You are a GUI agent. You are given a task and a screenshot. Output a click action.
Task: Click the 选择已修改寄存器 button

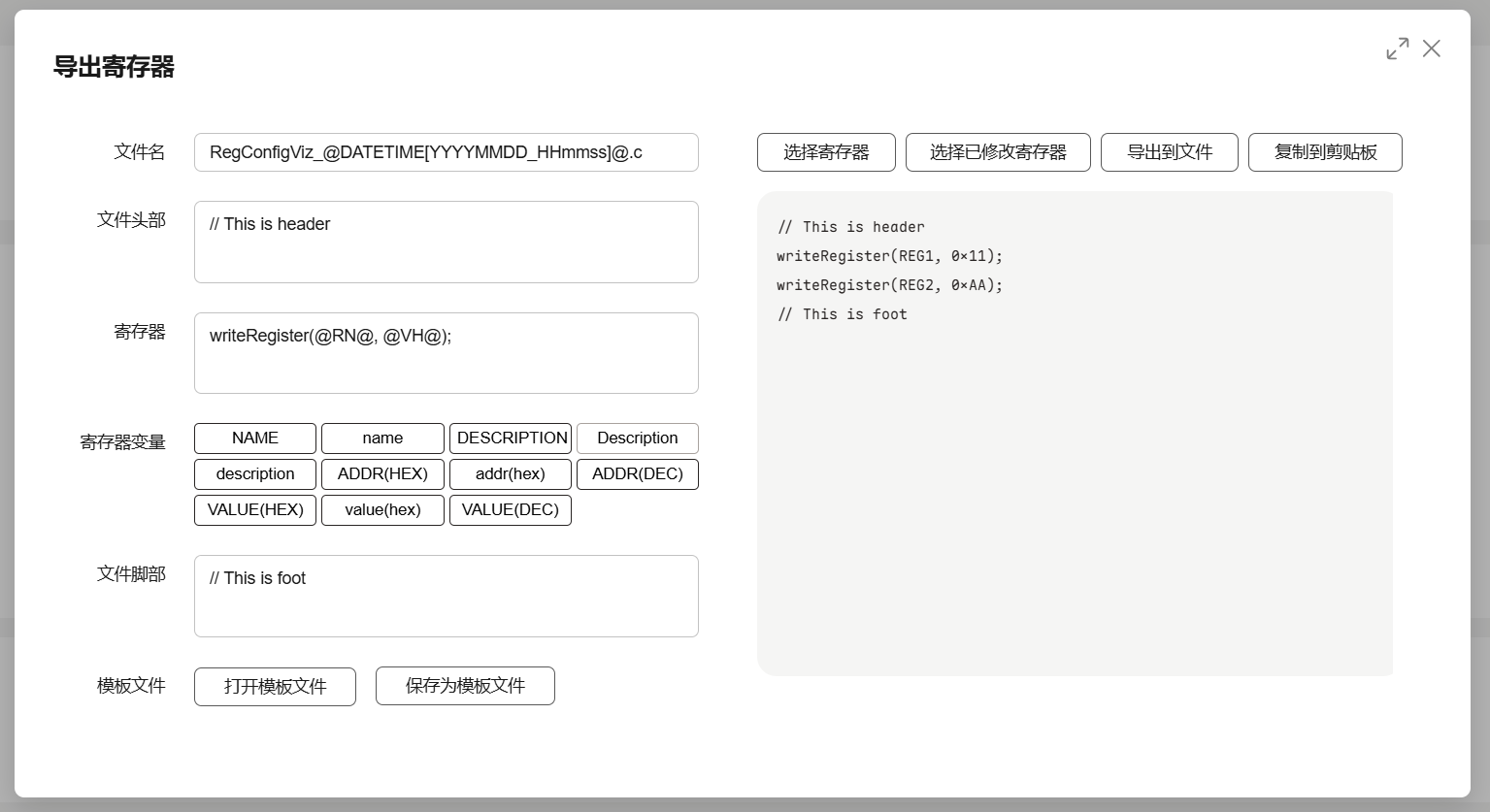click(997, 152)
